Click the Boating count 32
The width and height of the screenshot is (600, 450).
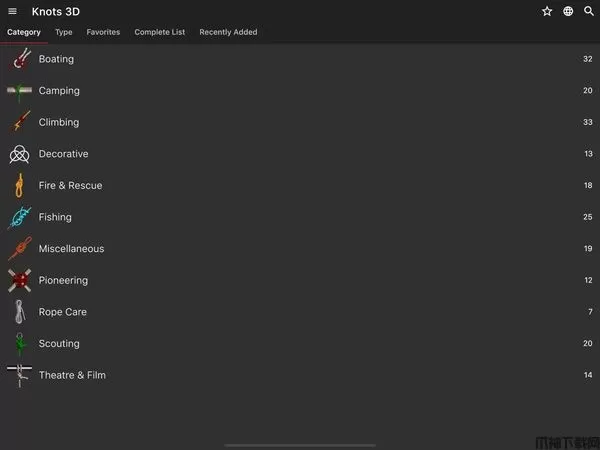point(588,59)
